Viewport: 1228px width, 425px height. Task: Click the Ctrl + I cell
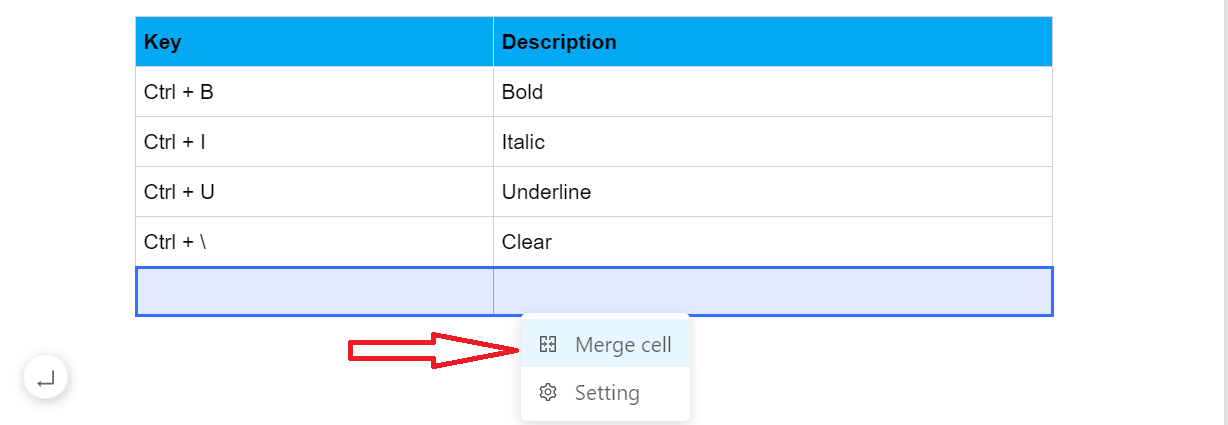pos(315,142)
